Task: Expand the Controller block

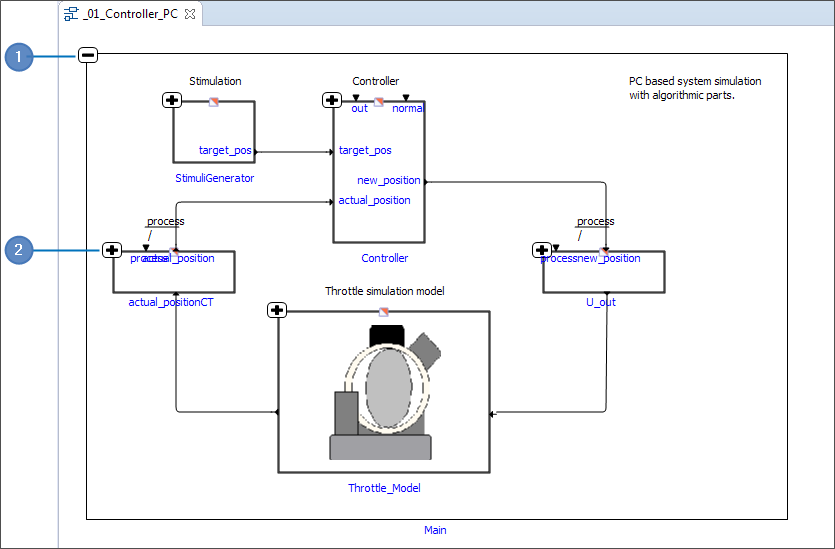Action: tap(332, 100)
